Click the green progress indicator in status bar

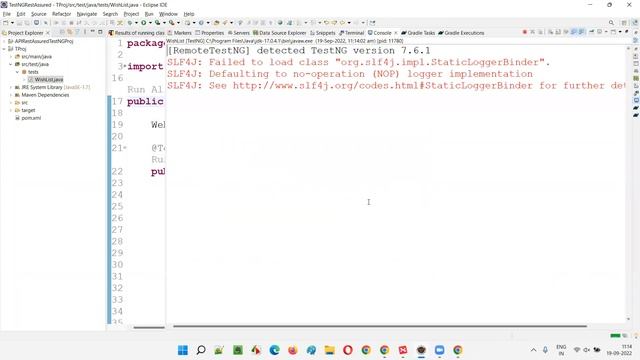click(x=615, y=336)
